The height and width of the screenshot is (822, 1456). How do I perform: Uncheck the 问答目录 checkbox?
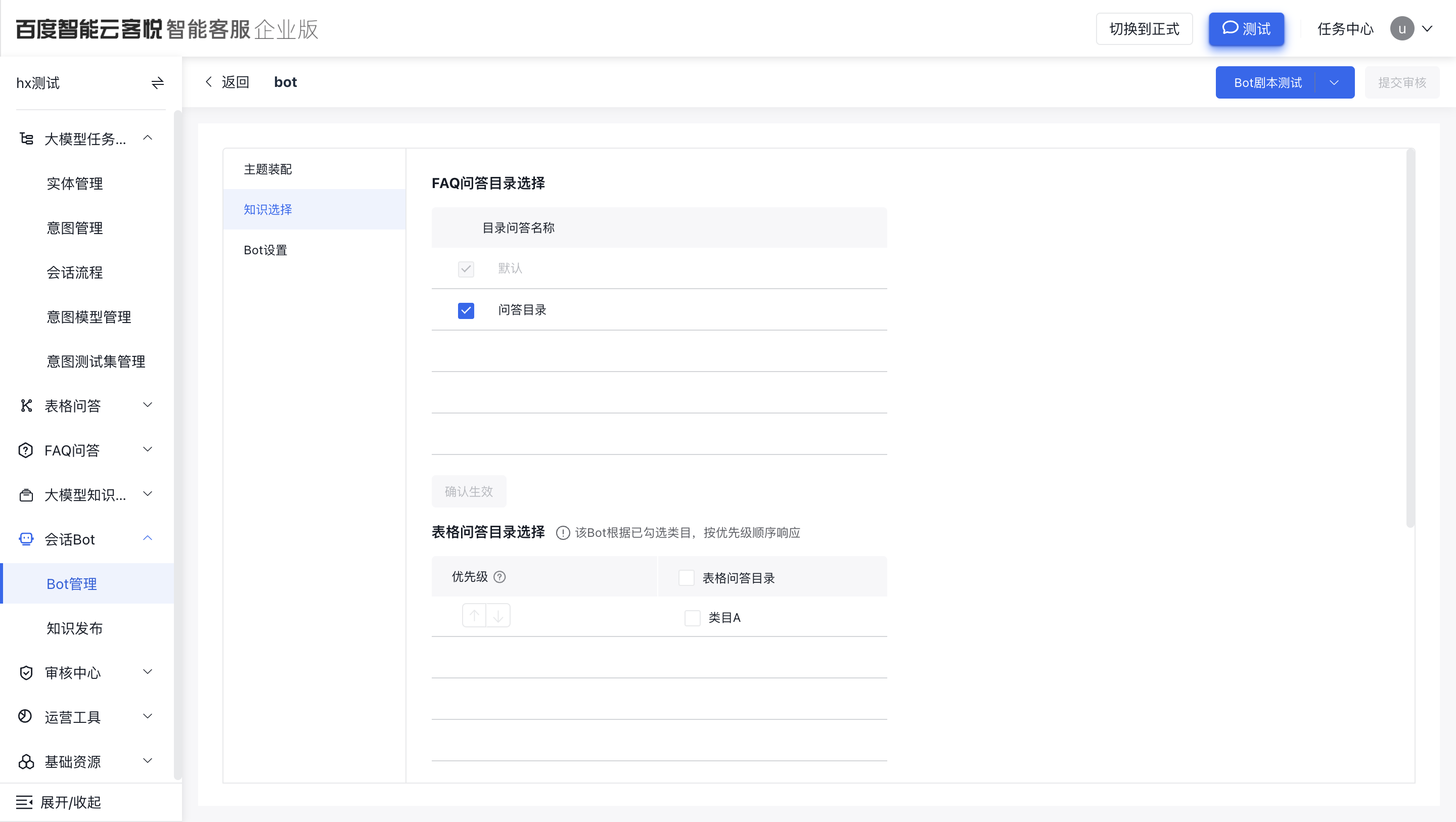point(466,310)
